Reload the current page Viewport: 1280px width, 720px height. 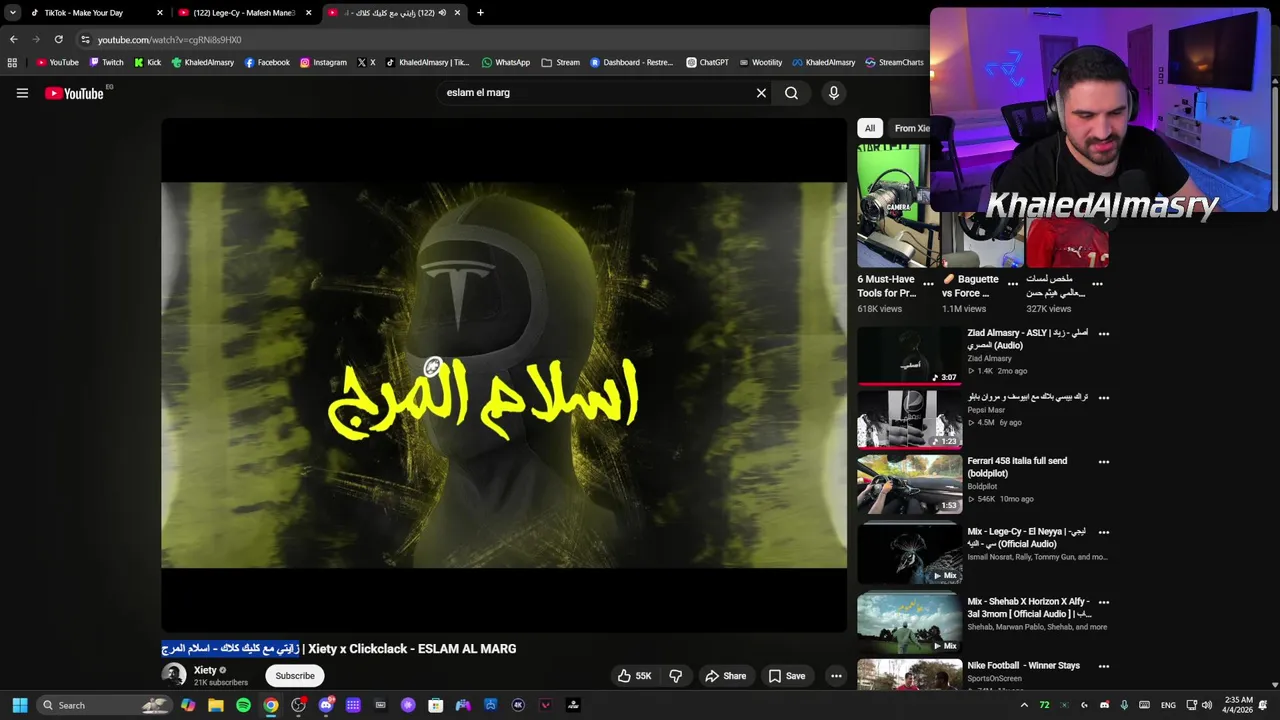58,40
